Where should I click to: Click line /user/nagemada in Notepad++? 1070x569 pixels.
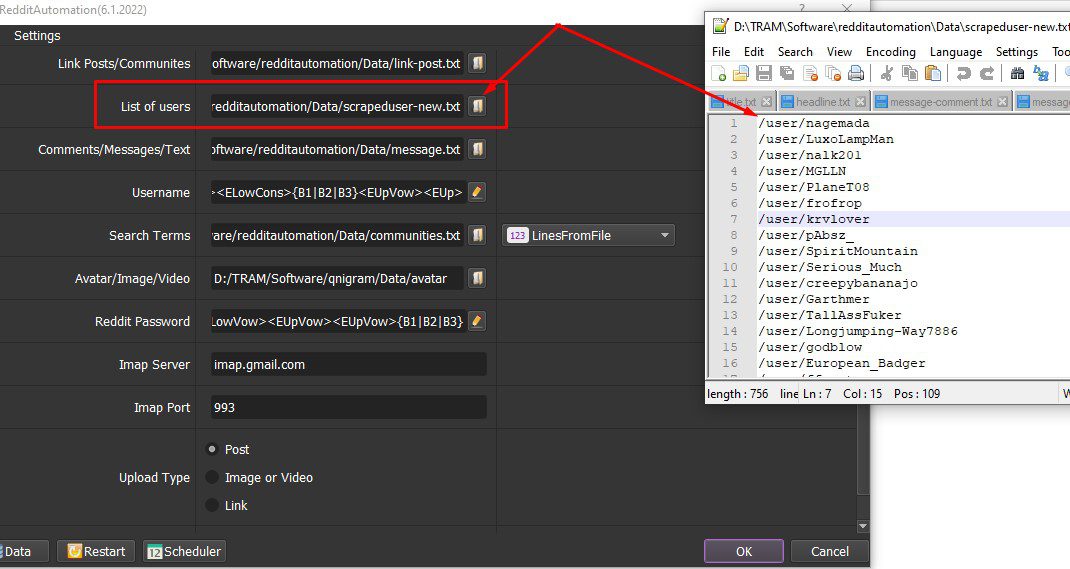click(813, 123)
